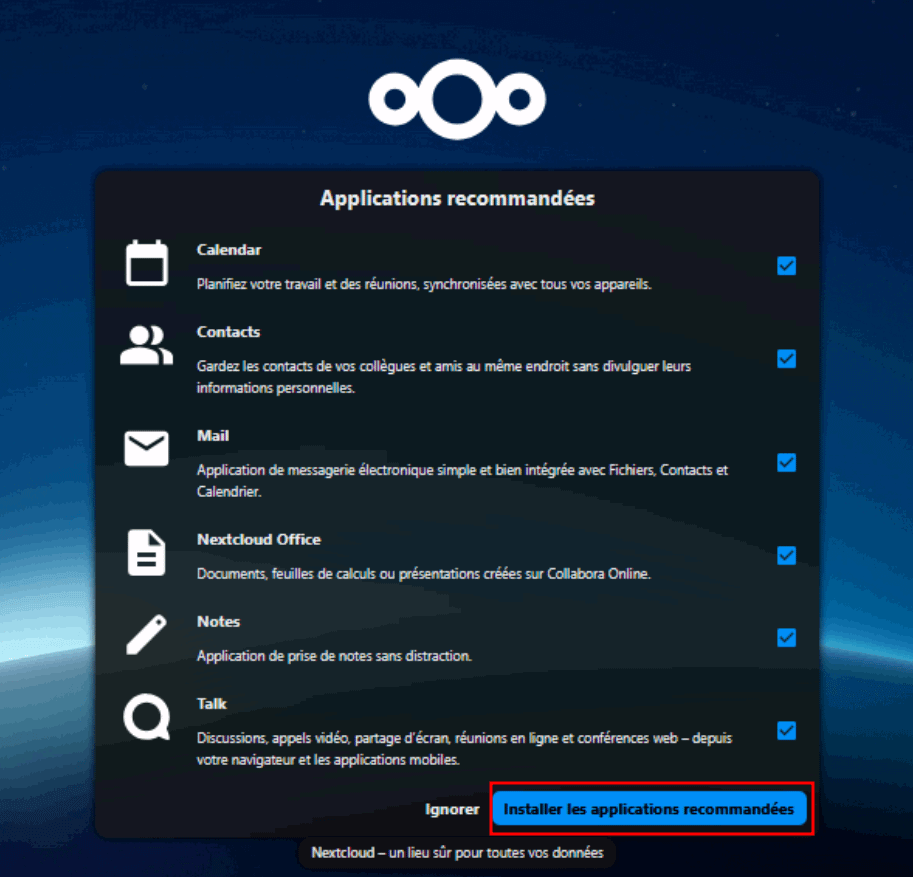
Task: Click the Calendar title label
Action: tap(229, 250)
